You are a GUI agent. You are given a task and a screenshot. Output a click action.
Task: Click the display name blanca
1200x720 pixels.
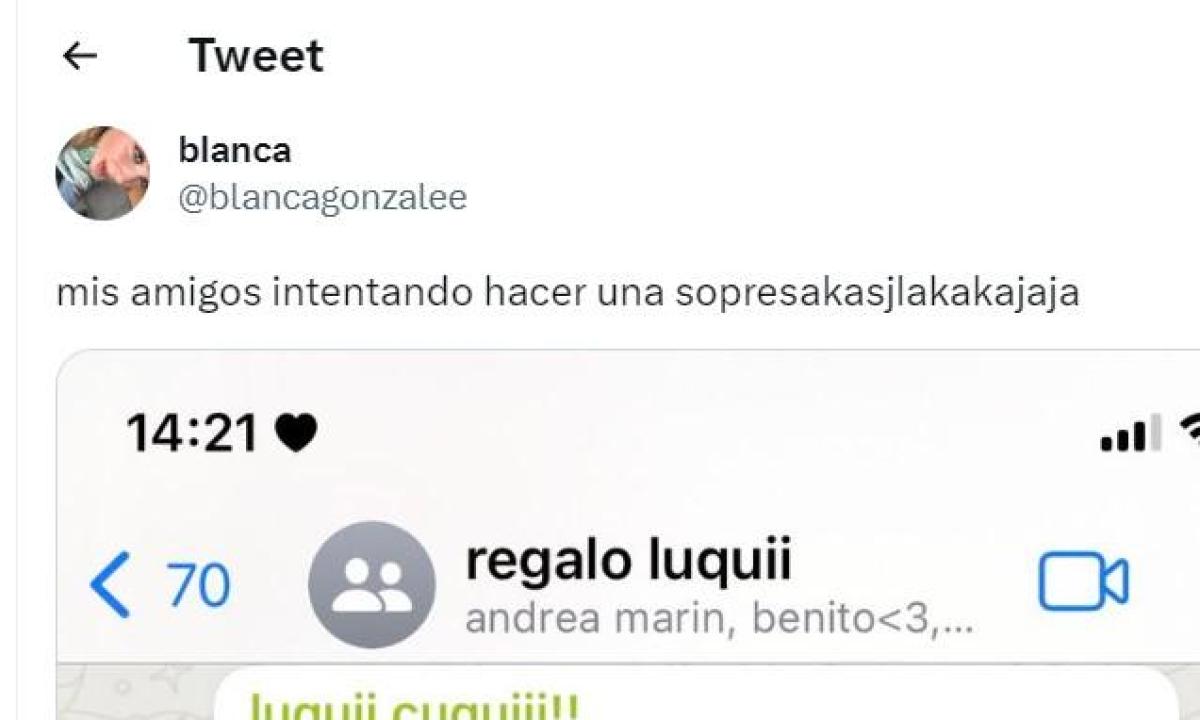(x=234, y=150)
